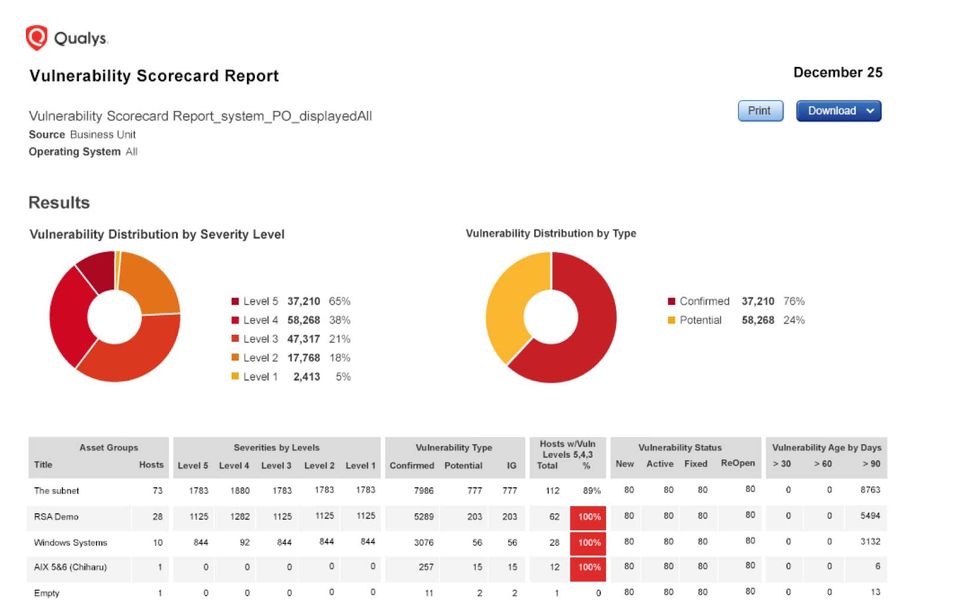The height and width of the screenshot is (607, 960).
Task: Click the Hosts column header
Action: point(151,465)
